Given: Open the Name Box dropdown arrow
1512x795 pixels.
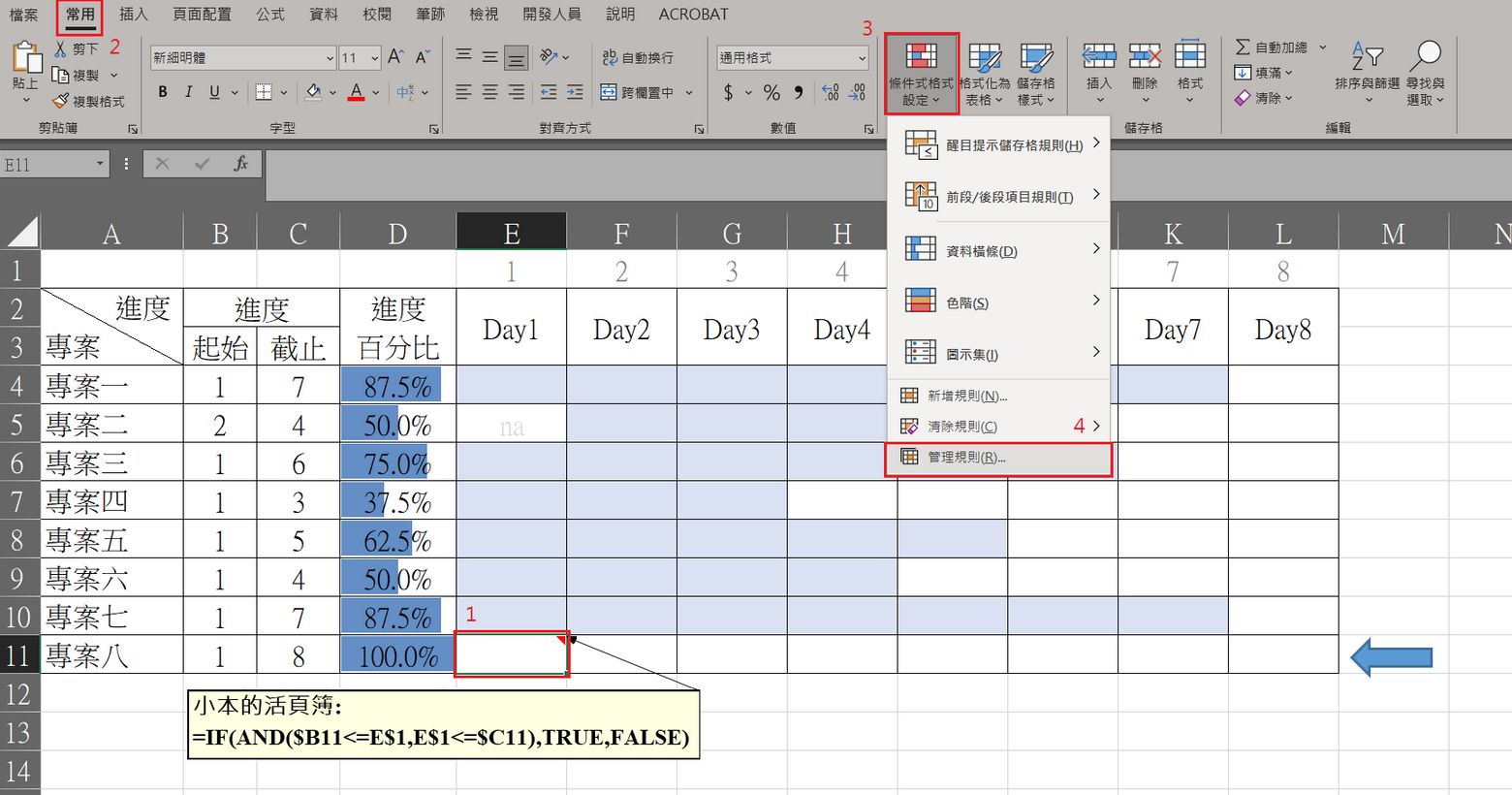Looking at the screenshot, I should point(100,164).
